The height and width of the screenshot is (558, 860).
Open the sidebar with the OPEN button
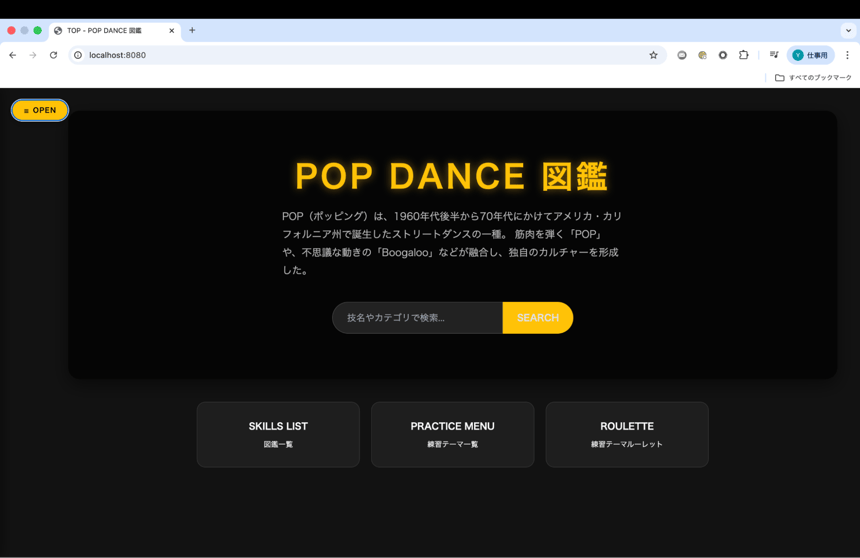point(40,110)
